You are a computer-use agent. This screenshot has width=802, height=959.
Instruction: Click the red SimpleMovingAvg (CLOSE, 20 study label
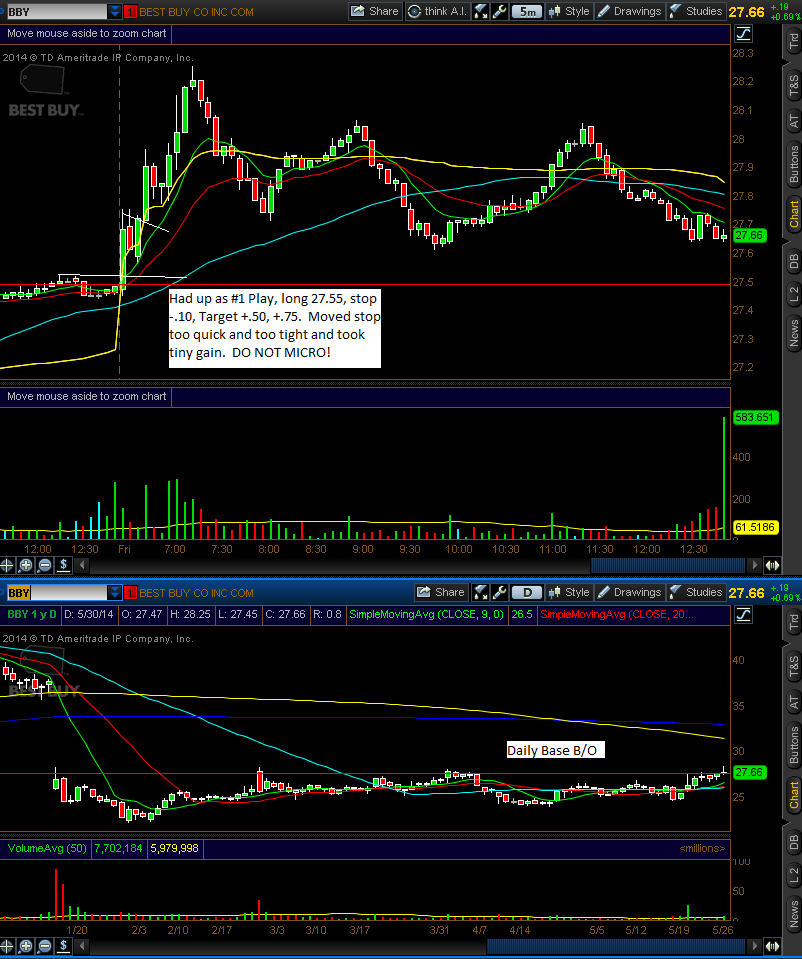tap(617, 614)
